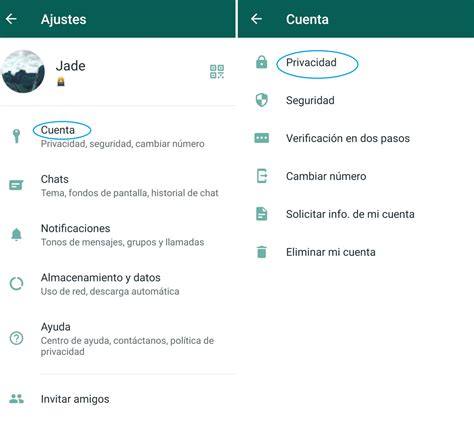Tap the Jade profile name
Screen dimensions: 474x421
[70, 66]
